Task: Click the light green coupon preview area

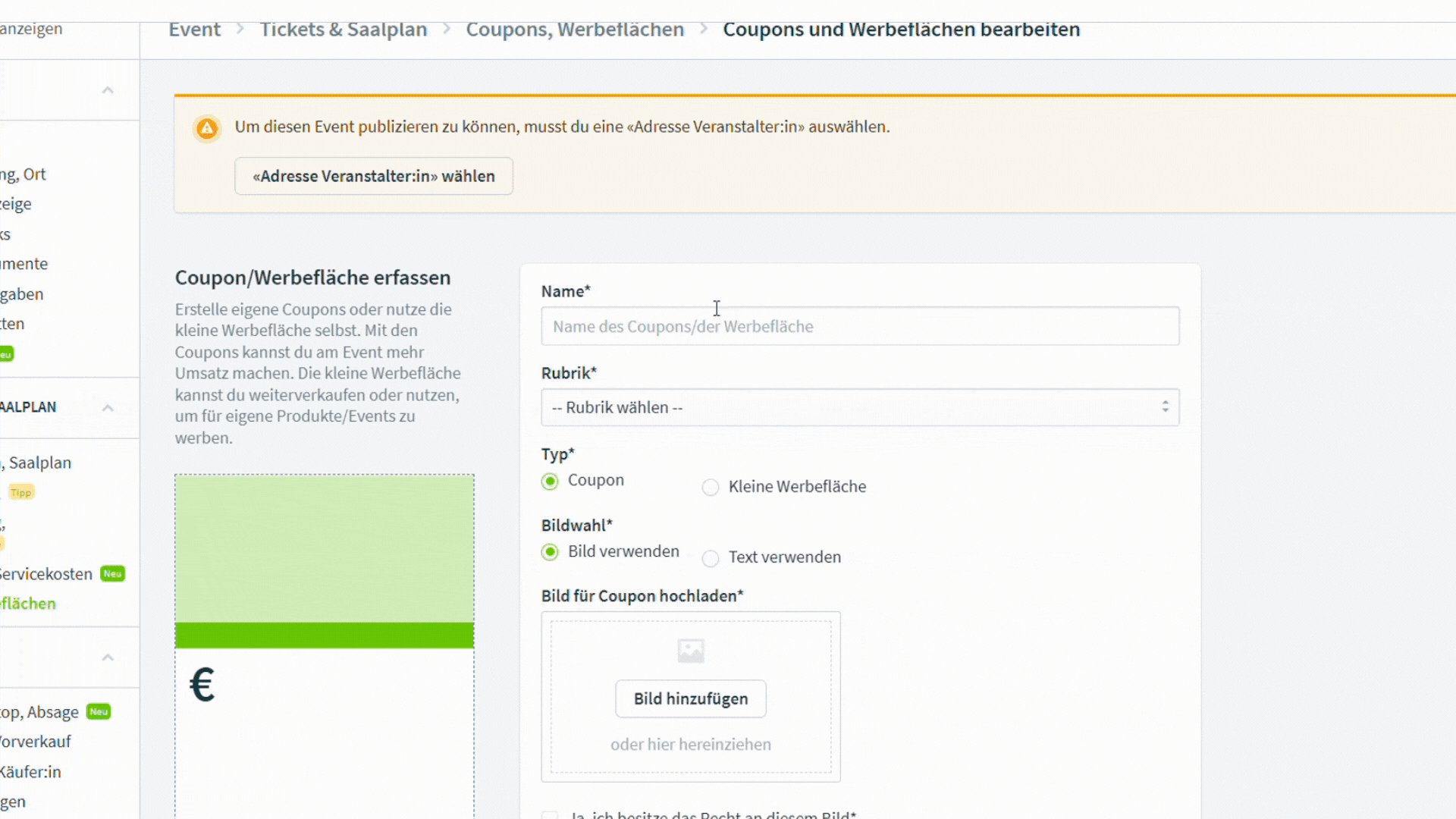Action: [x=324, y=548]
